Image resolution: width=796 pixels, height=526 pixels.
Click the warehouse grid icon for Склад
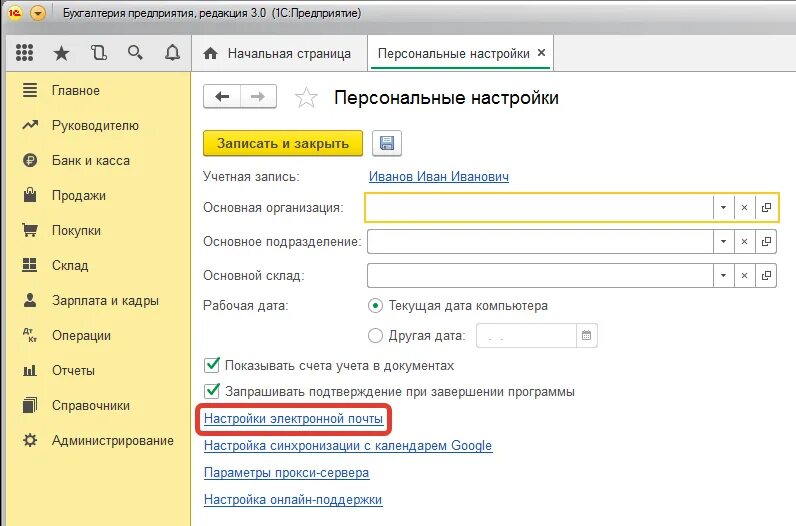point(30,265)
